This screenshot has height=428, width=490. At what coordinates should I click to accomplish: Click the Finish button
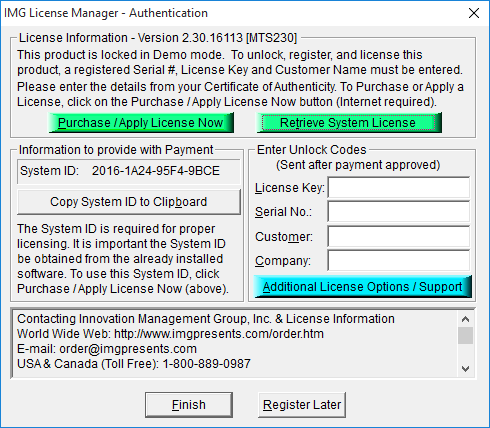click(x=189, y=405)
